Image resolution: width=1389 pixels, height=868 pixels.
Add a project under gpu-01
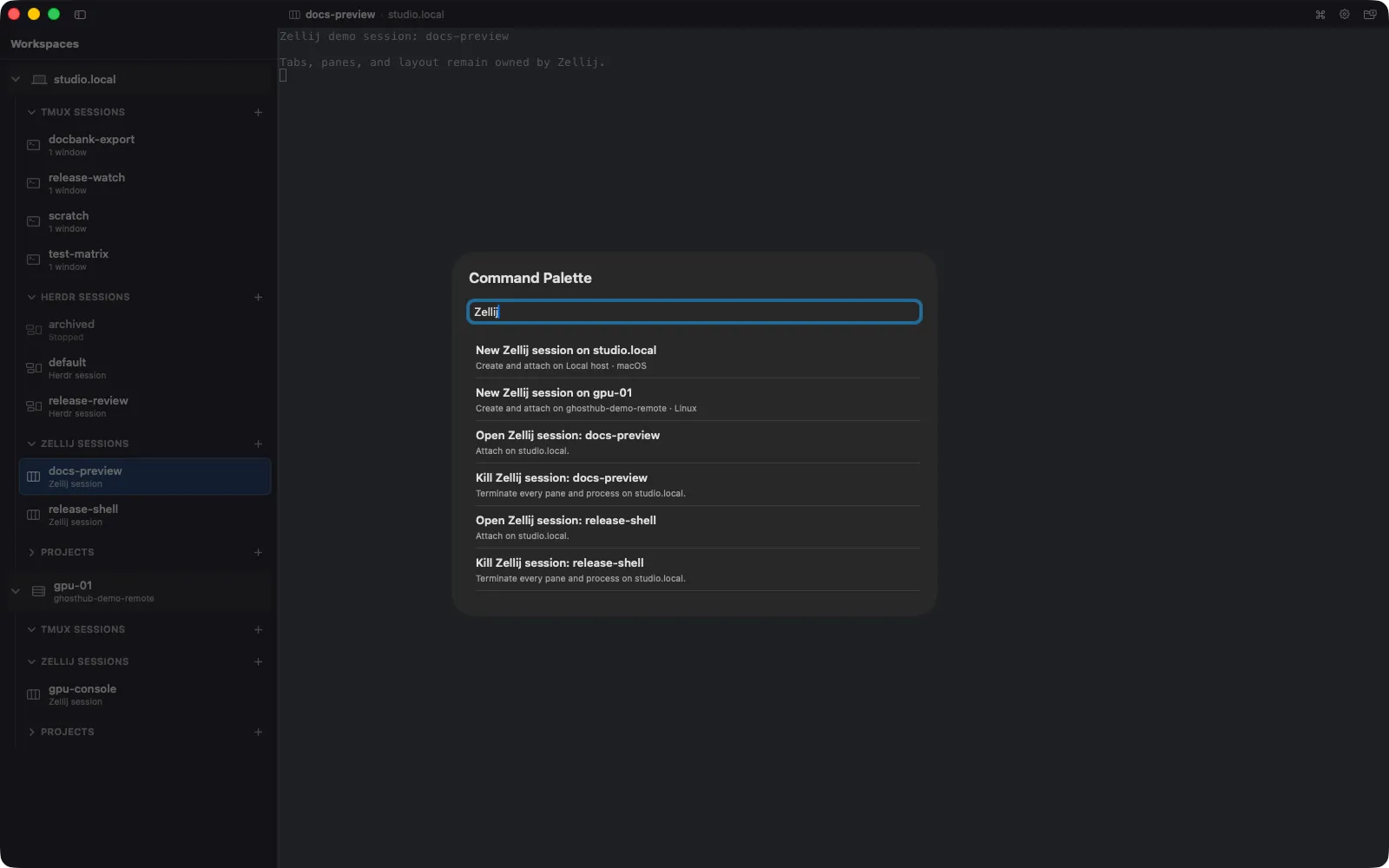[x=258, y=732]
